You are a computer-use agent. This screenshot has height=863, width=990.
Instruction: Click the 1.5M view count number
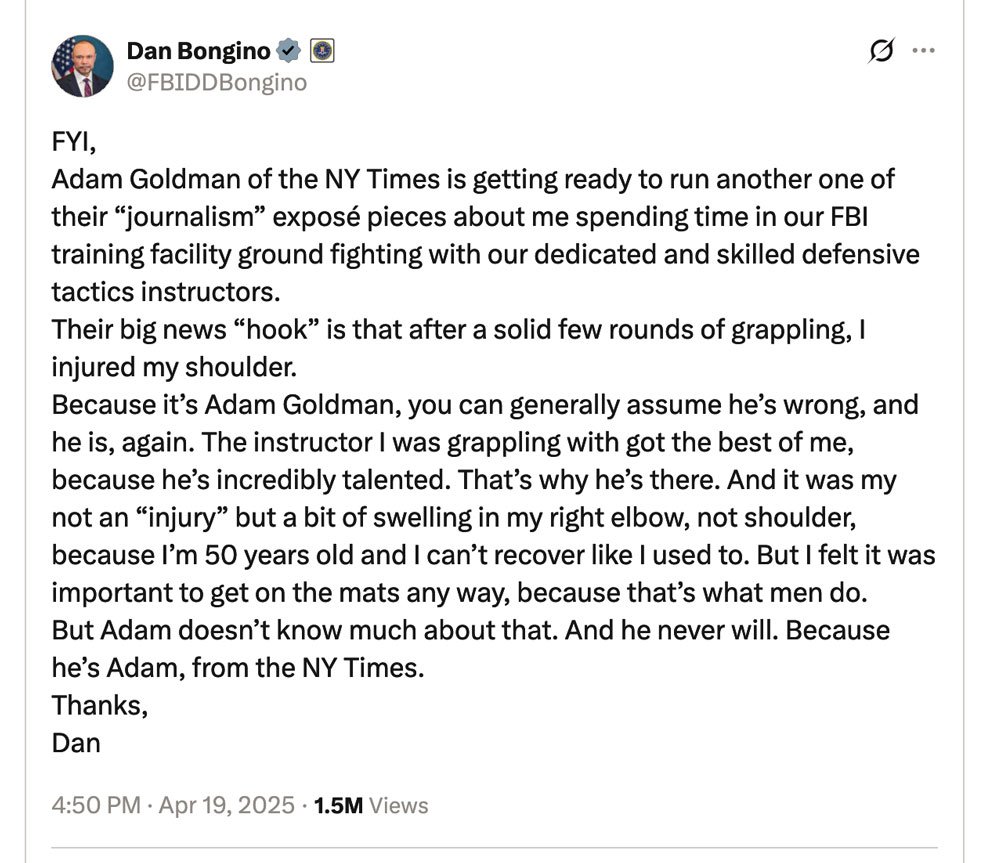coord(338,806)
